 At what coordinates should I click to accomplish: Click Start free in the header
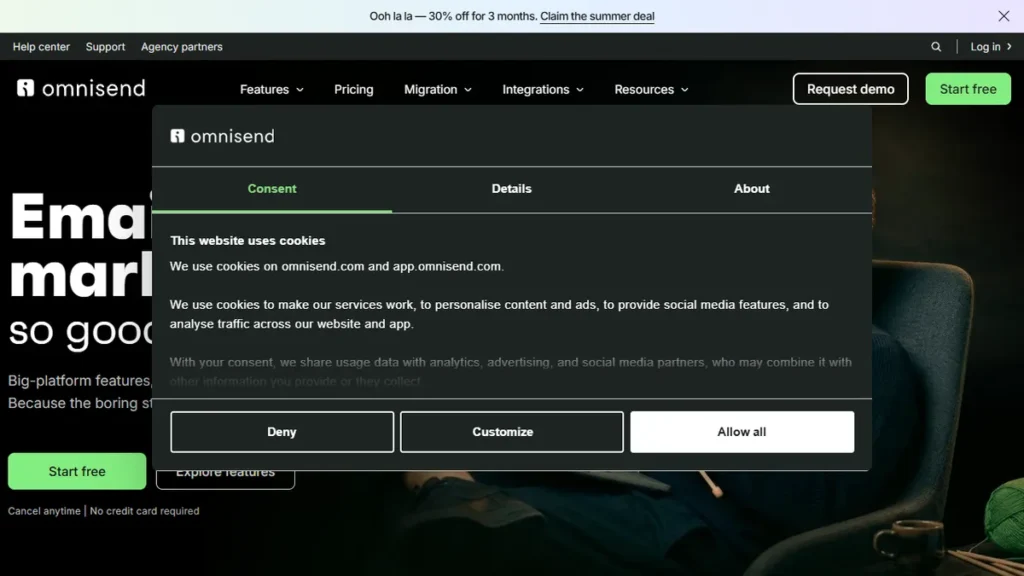968,89
